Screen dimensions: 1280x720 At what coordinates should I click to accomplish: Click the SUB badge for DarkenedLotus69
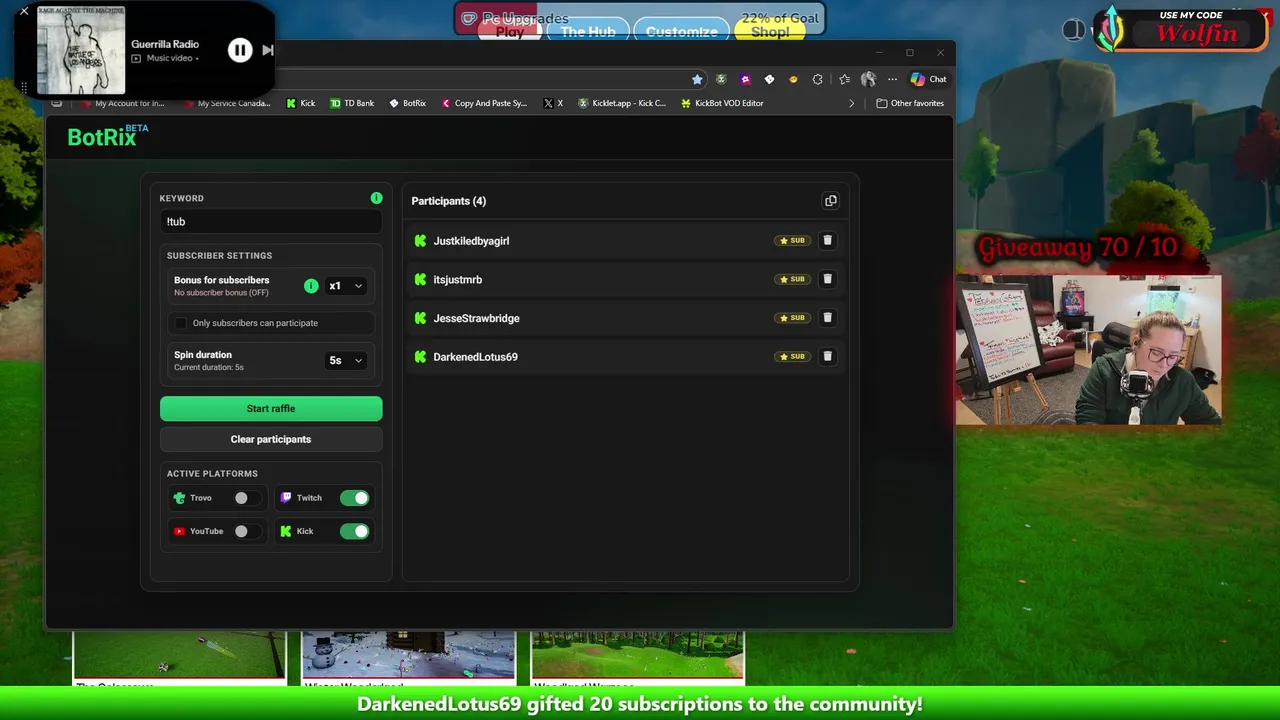pyautogui.click(x=792, y=356)
